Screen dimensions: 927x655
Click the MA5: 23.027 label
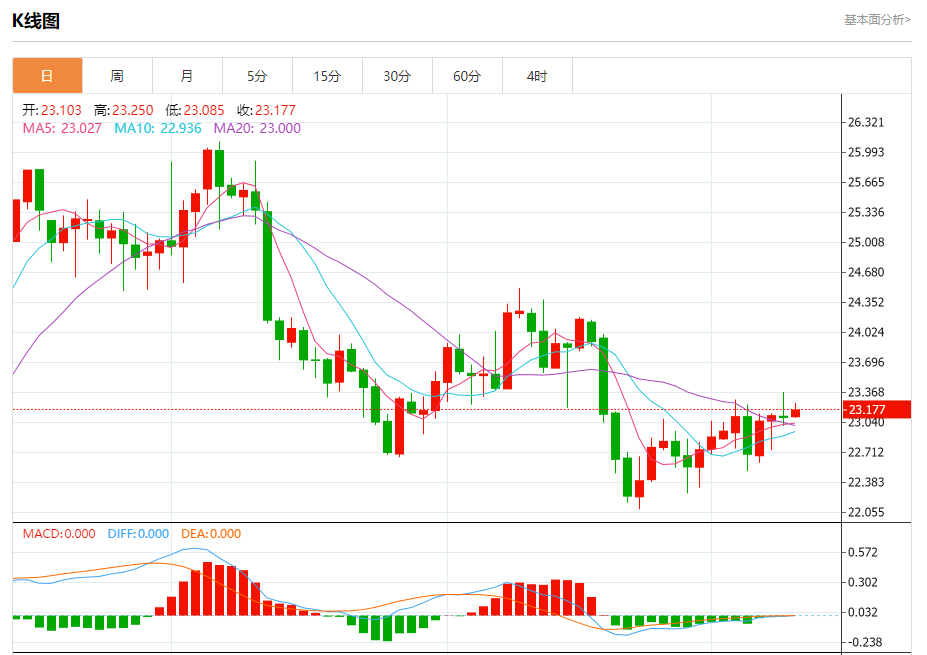tap(62, 128)
